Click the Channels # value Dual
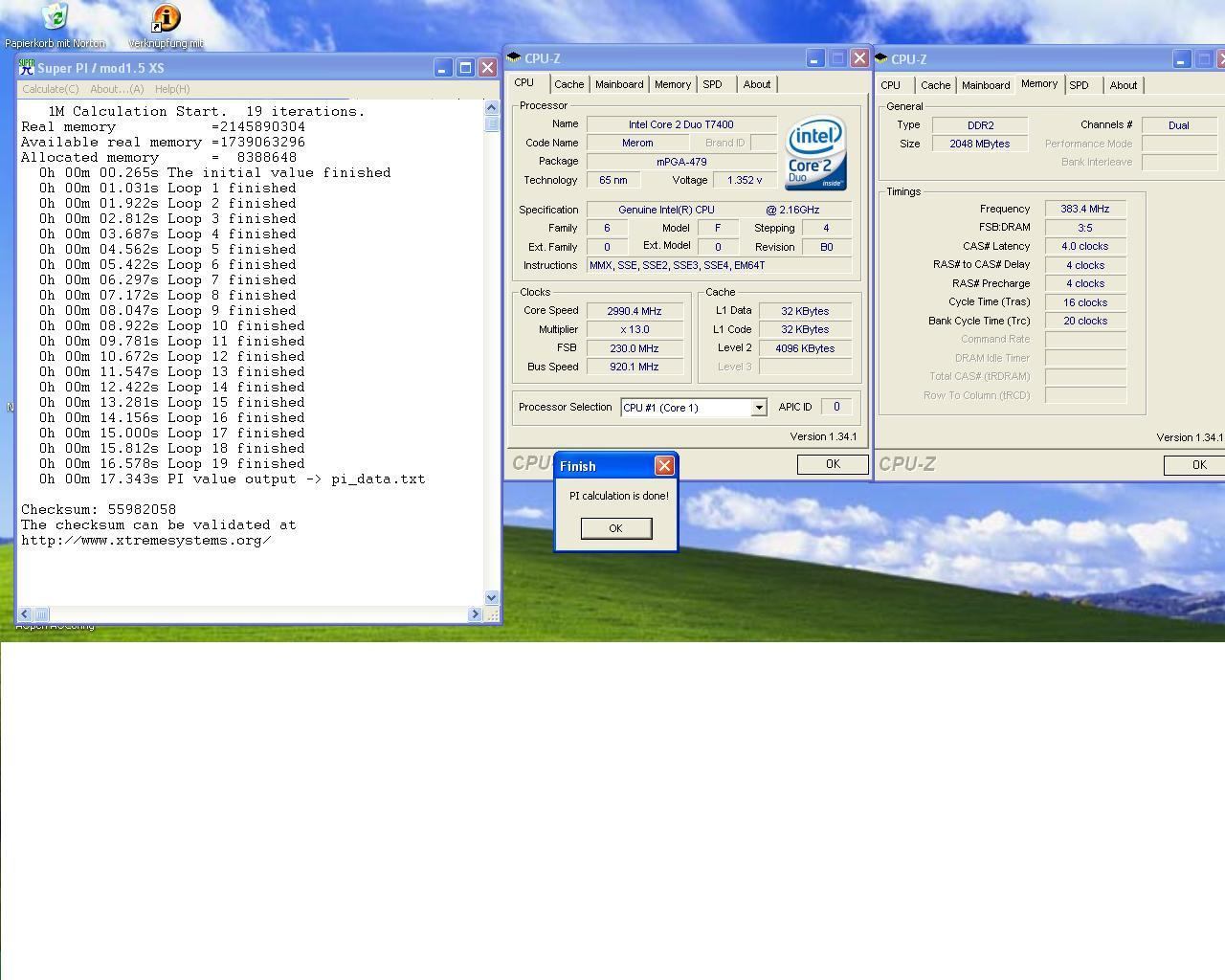This screenshot has width=1225, height=980. pos(1179,125)
